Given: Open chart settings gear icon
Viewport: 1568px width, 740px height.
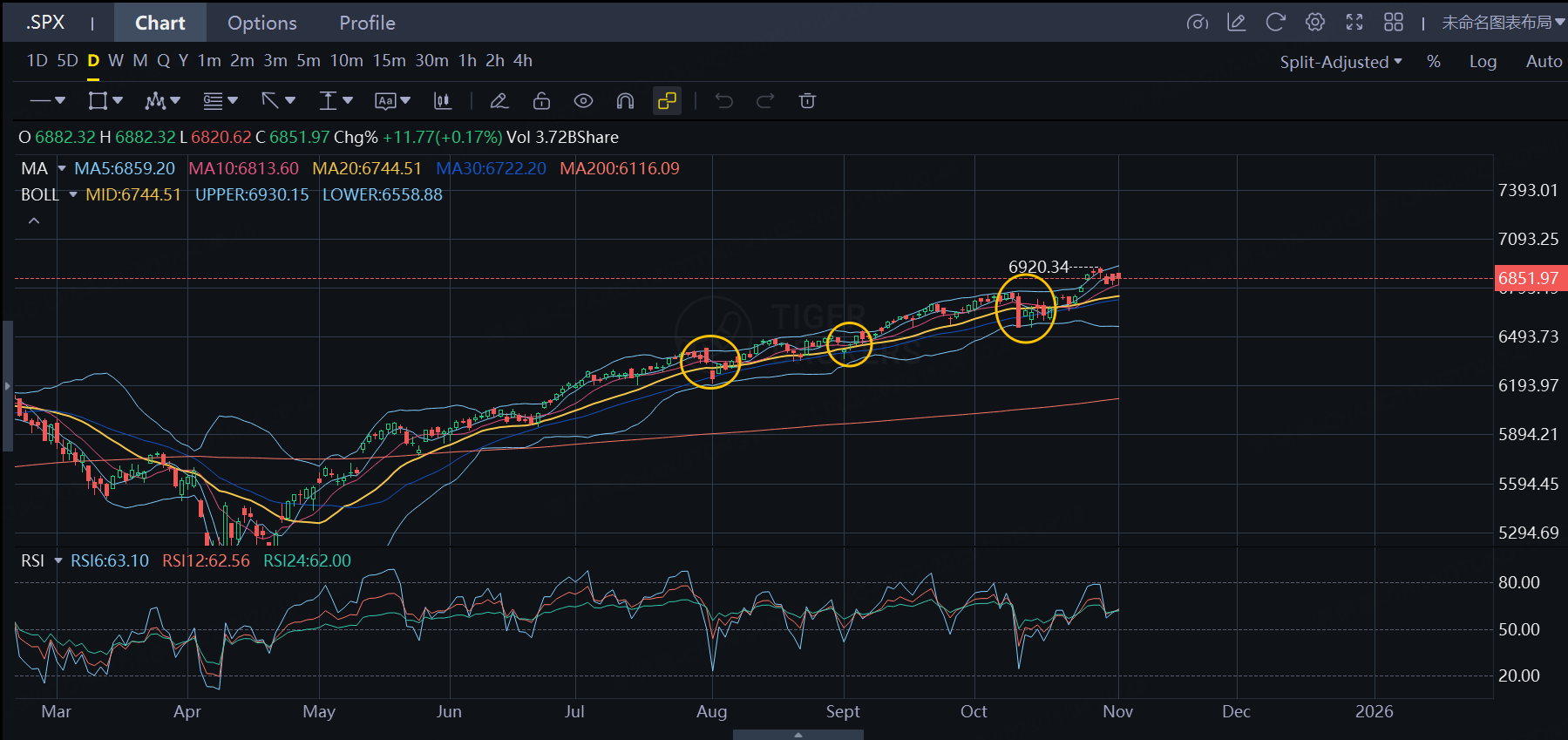Looking at the screenshot, I should [x=1314, y=23].
